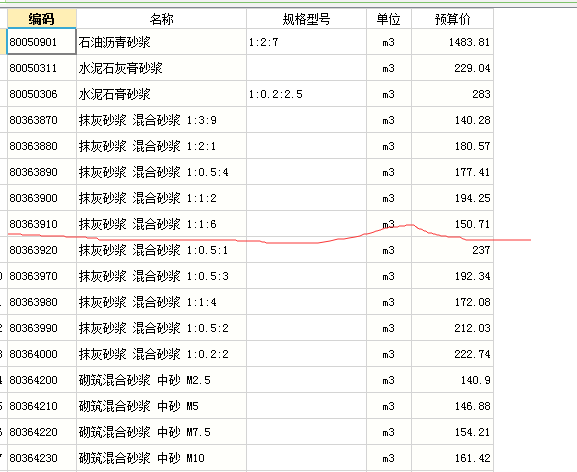Select 抹灰砂浆 混合砂浆 1:3:9 row
The height and width of the screenshot is (472, 577).
(x=250, y=120)
